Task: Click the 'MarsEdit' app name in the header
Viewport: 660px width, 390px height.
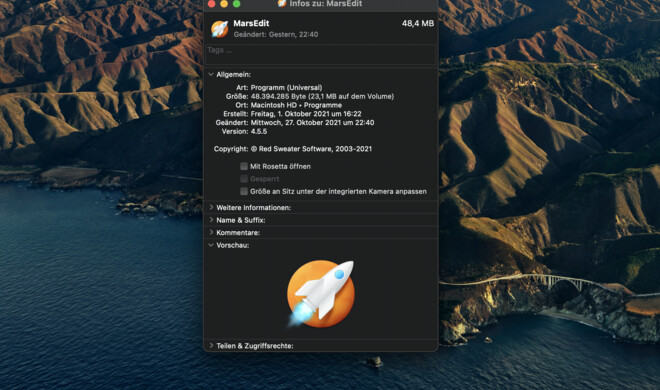Action: pos(251,24)
